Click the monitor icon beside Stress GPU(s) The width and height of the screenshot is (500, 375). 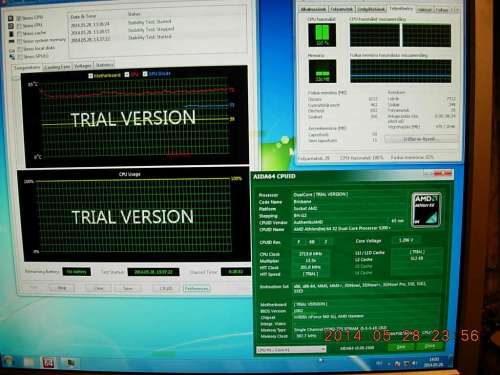click(x=12, y=57)
